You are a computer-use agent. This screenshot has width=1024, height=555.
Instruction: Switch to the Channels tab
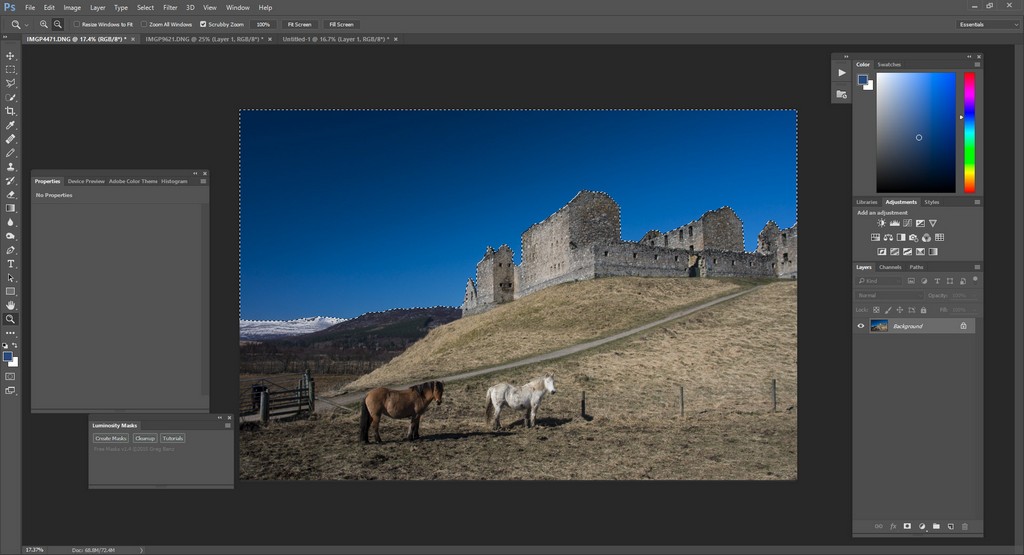[x=890, y=267]
